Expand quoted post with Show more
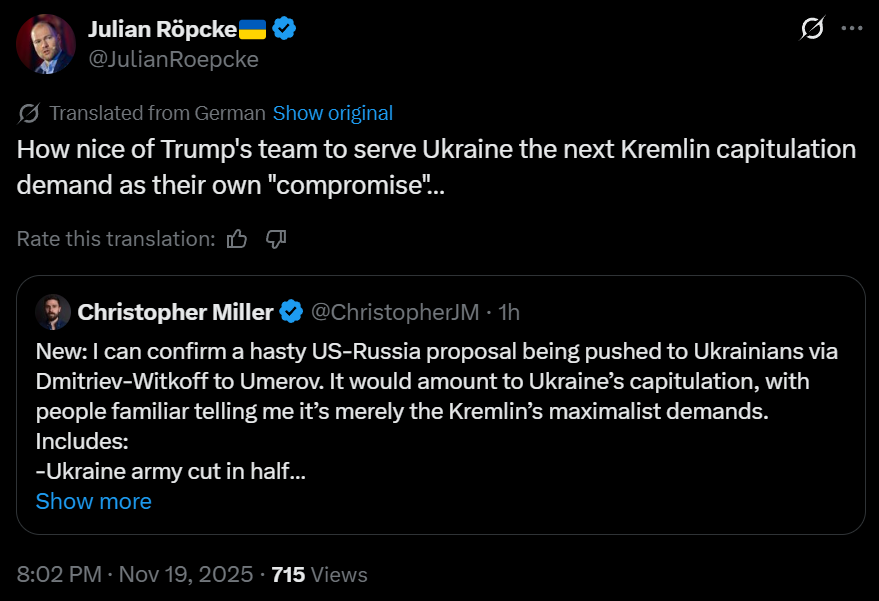 (94, 501)
